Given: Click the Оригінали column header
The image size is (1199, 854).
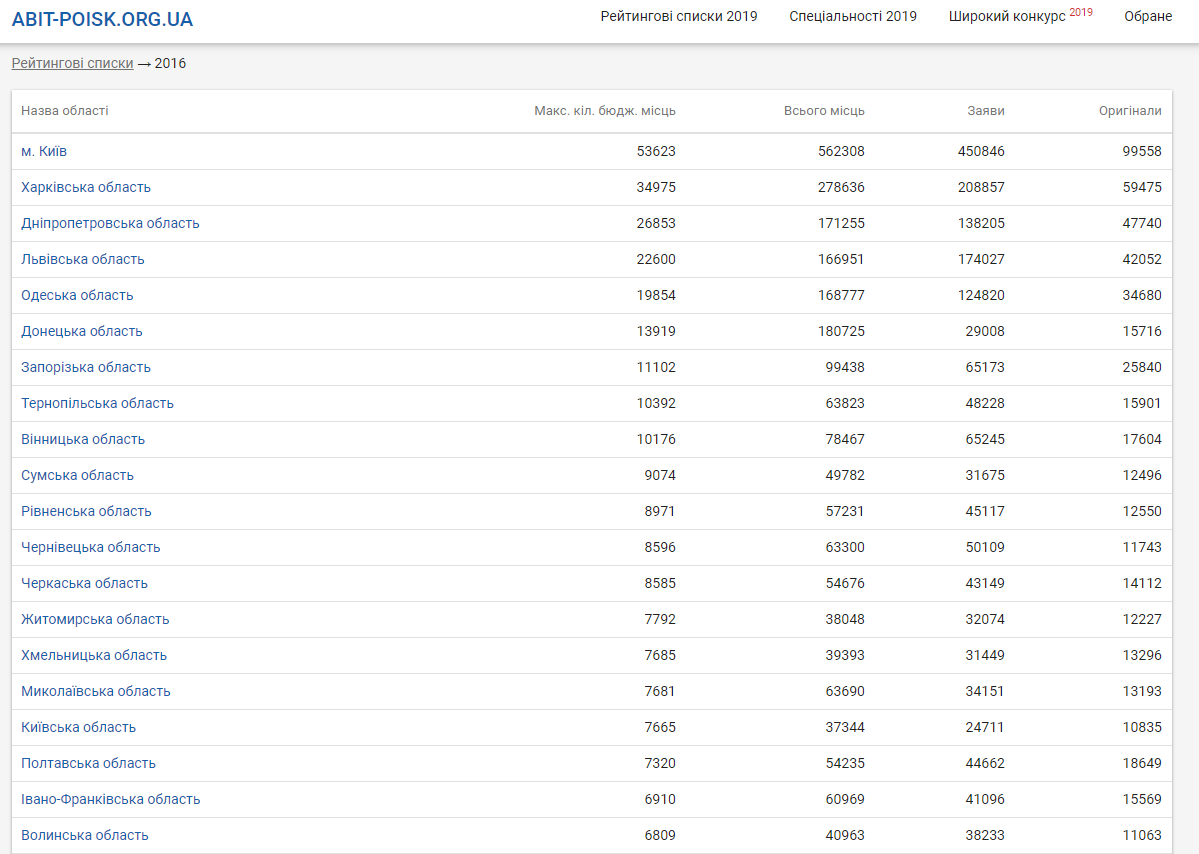Looking at the screenshot, I should click(1130, 111).
